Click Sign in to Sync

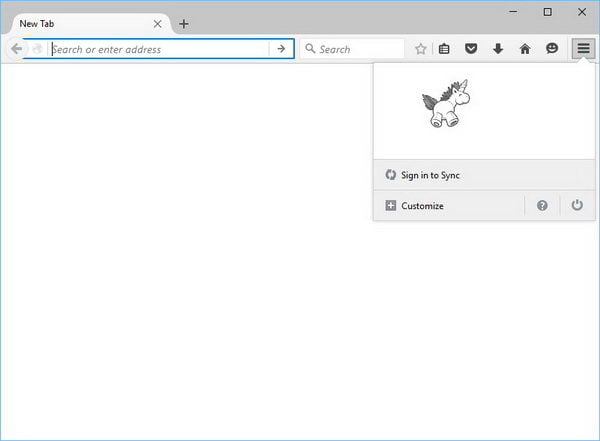coord(430,175)
